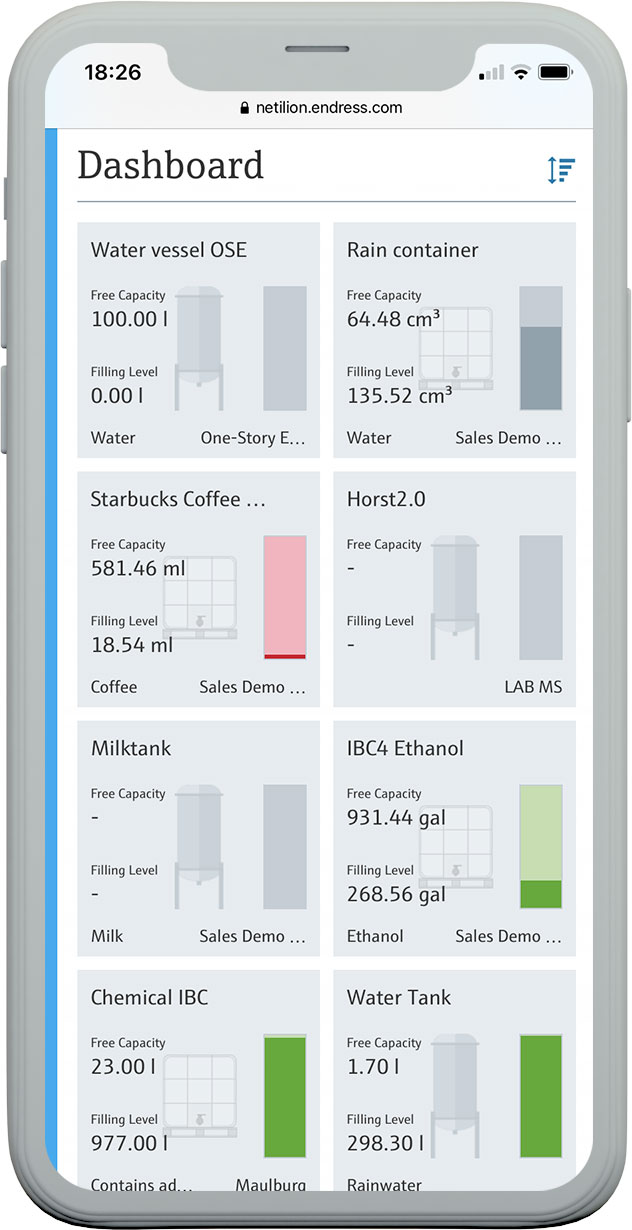Screen dimensions: 632x1230
Task: Open the sort options in the Dashboard header
Action: 561,168
